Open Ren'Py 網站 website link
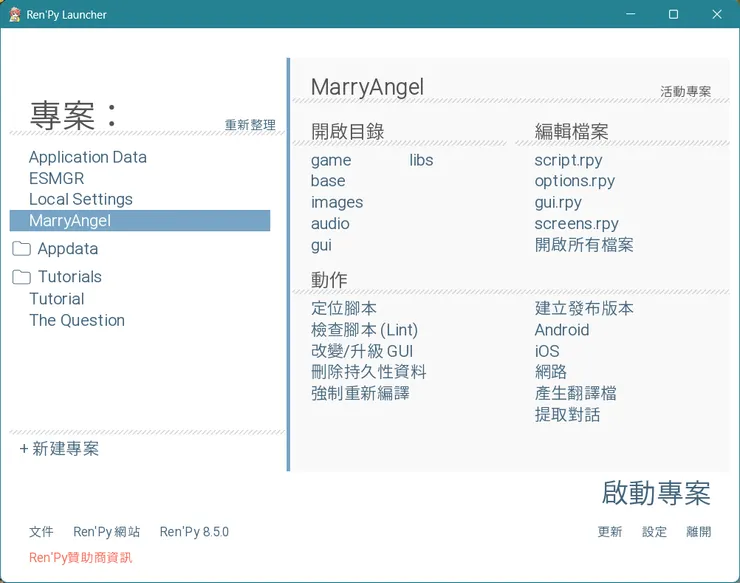Image resolution: width=740 pixels, height=583 pixels. [107, 532]
